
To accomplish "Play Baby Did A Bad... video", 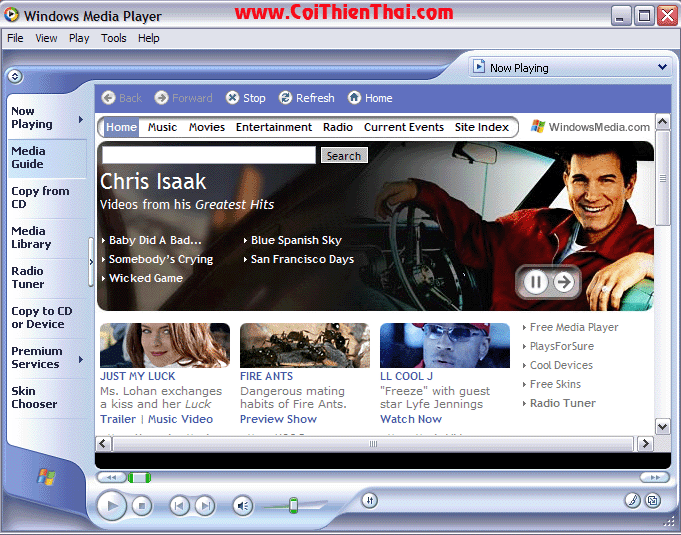I will tap(155, 240).
